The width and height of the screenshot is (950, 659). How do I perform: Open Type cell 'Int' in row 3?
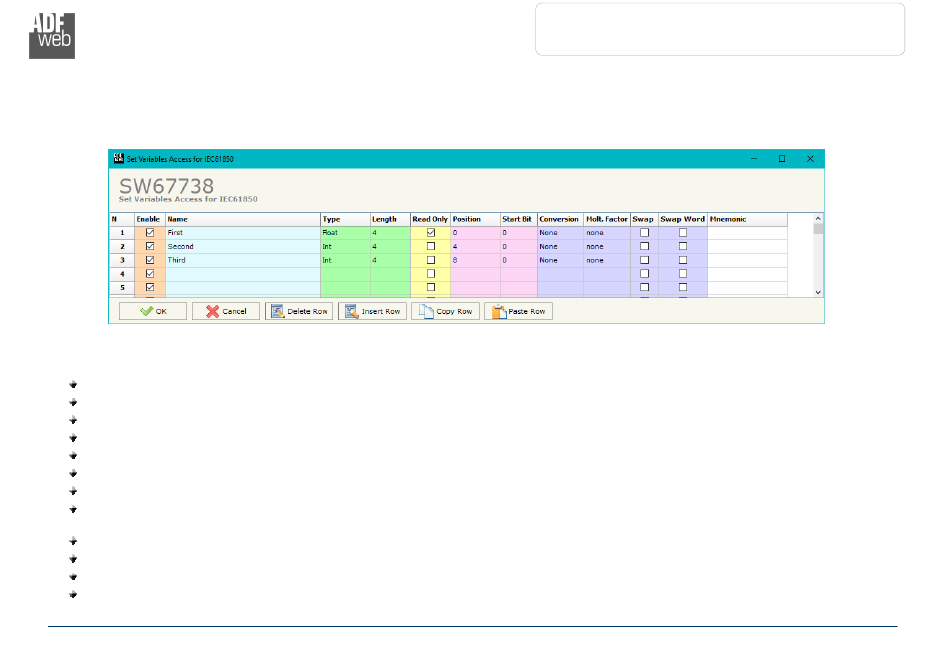[x=345, y=260]
